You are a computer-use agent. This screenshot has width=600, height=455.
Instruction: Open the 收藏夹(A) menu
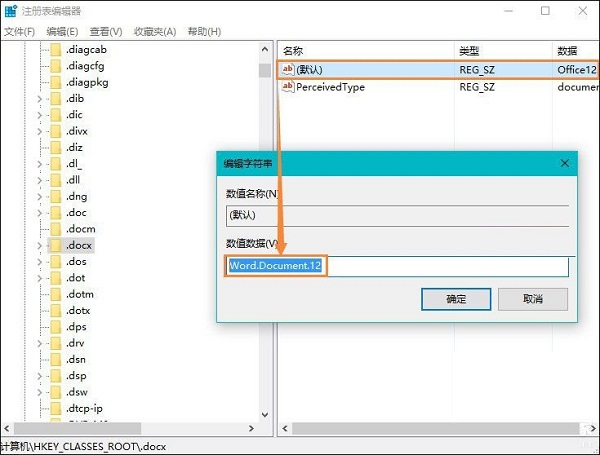click(x=154, y=32)
